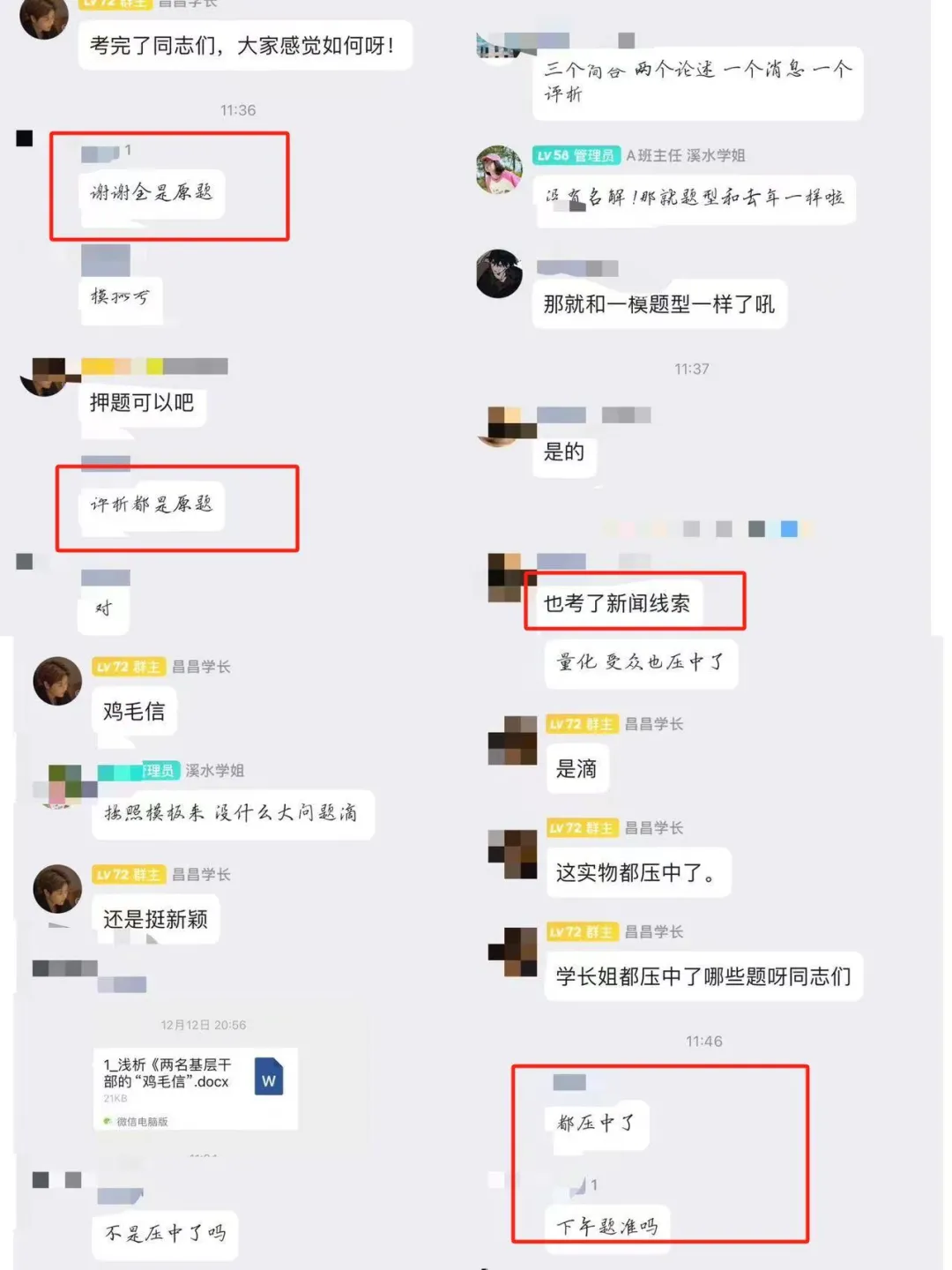952x1270 pixels.
Task: Tap 昌昌学长's avatar beside 还是挺新颖 message
Action: point(57,889)
